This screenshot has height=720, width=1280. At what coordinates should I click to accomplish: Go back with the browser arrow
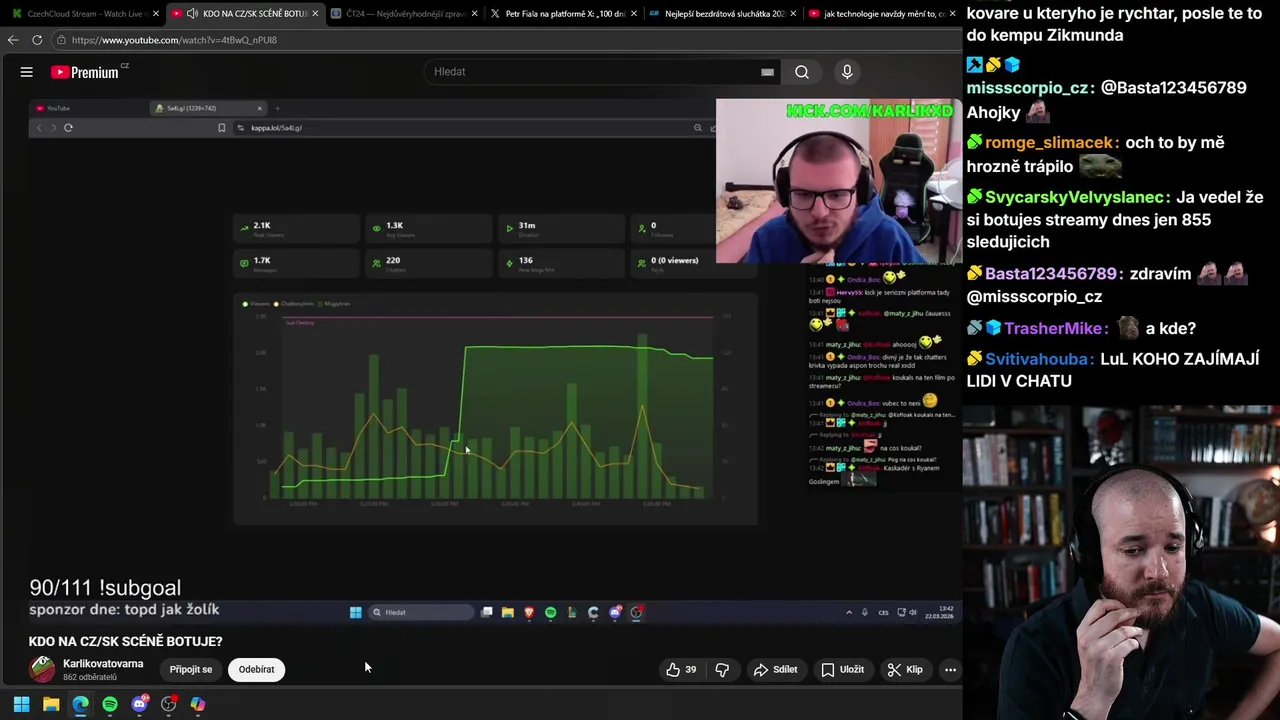pyautogui.click(x=13, y=40)
